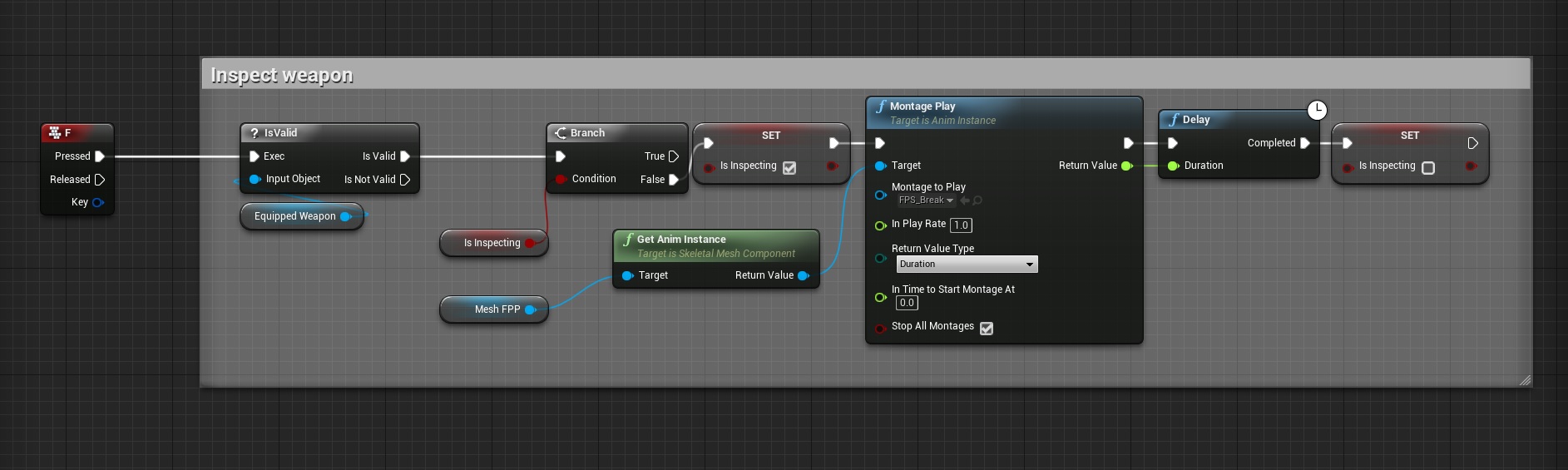
Task: Click the In Time to Start Montage field
Action: pyautogui.click(x=907, y=304)
